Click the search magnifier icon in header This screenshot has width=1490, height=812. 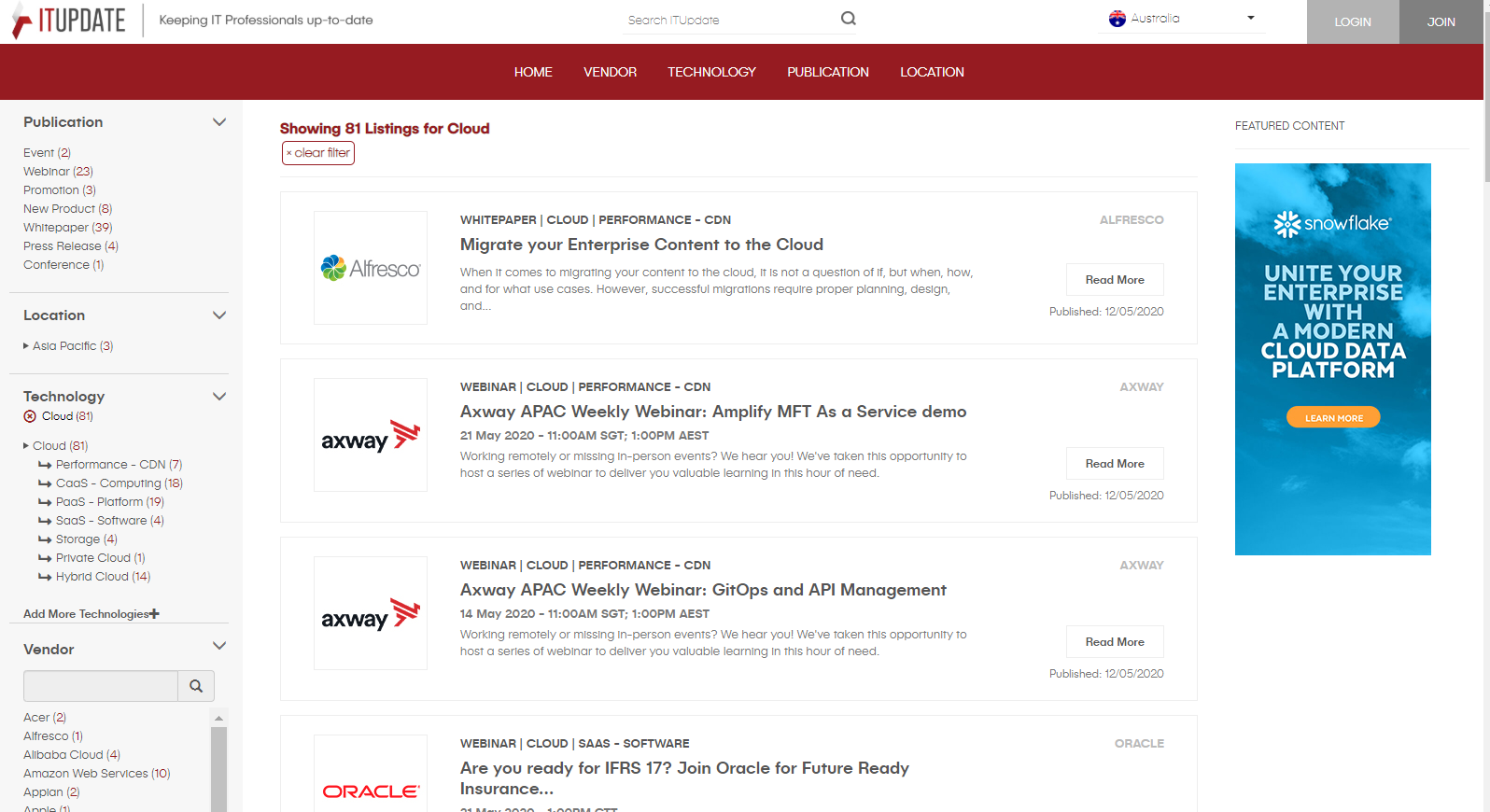click(848, 19)
